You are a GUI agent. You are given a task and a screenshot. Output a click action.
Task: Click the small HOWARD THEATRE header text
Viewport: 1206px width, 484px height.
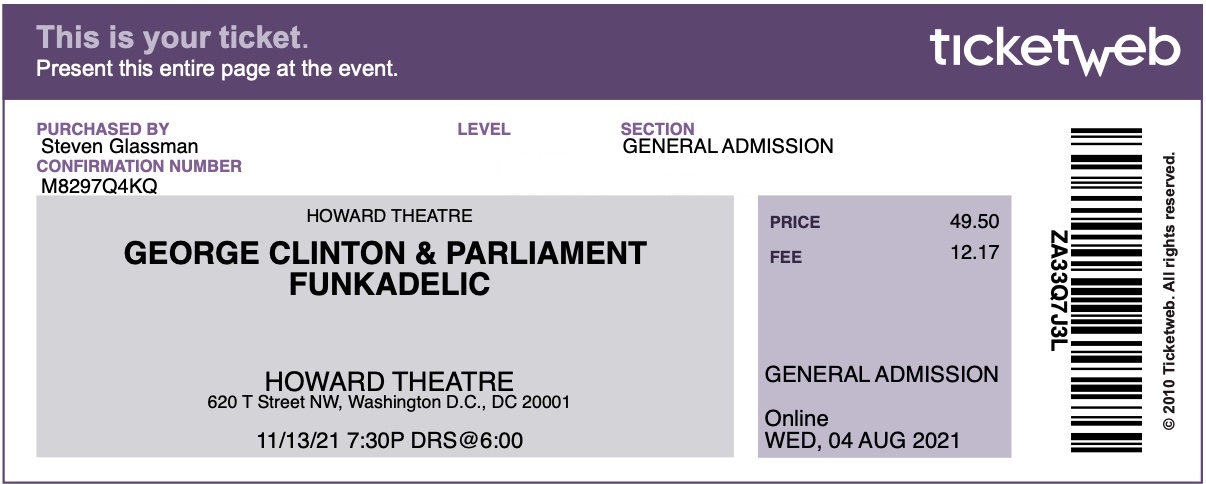(389, 215)
